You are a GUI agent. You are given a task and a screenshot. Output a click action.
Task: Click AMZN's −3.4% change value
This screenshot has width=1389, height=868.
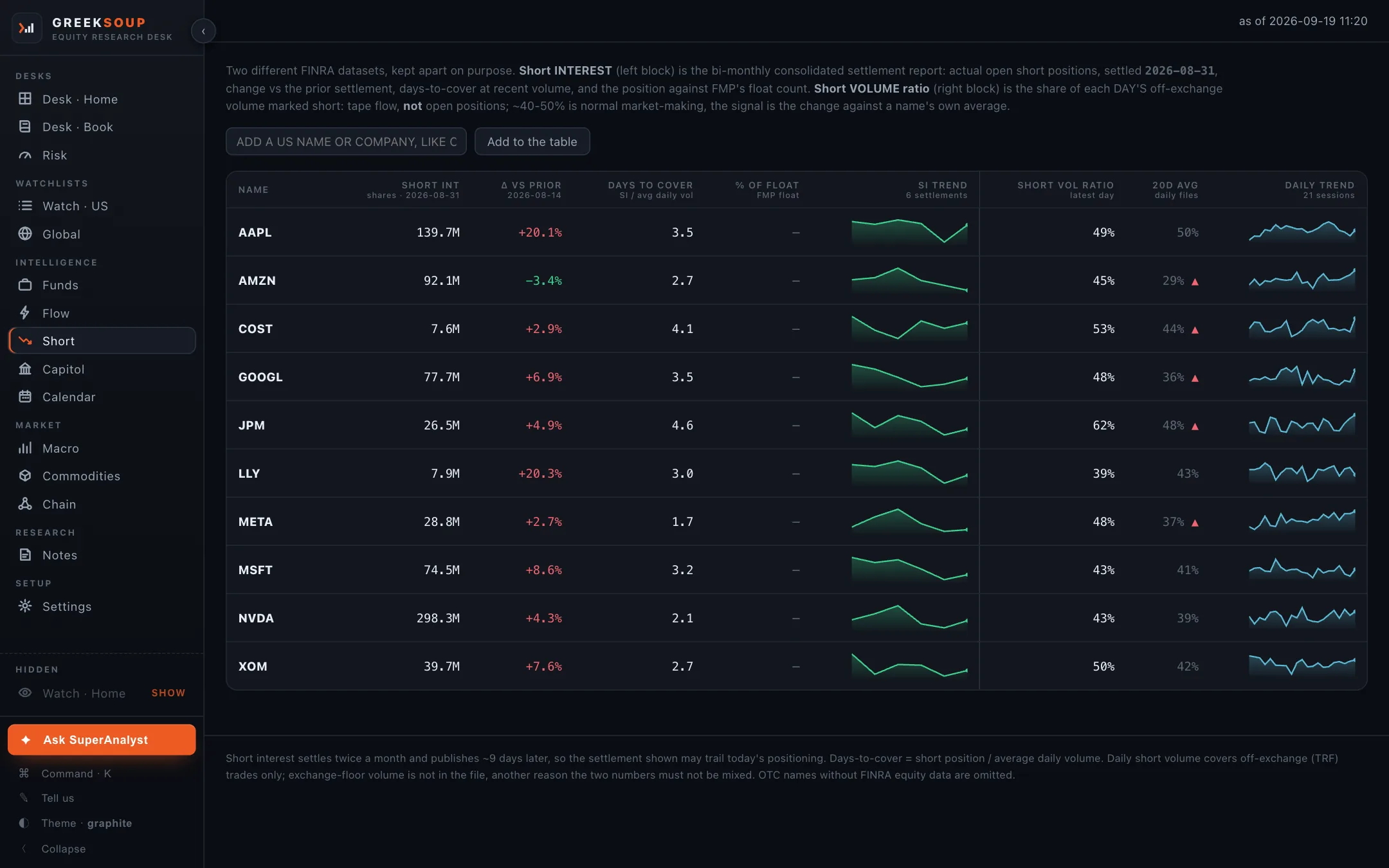click(543, 280)
